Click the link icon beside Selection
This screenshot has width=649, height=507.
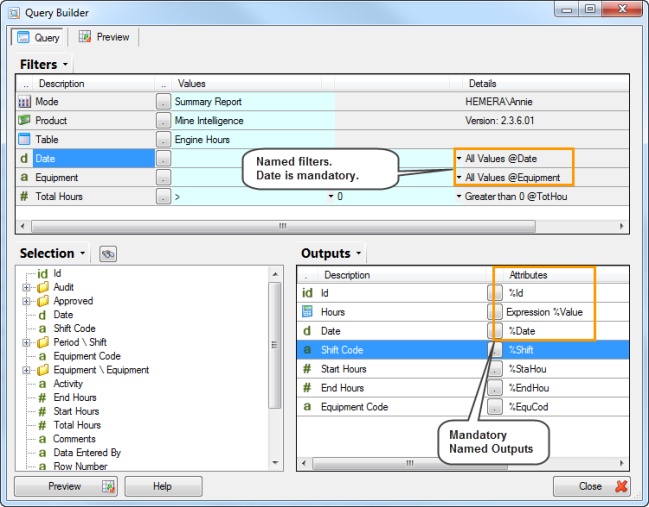[x=108, y=254]
